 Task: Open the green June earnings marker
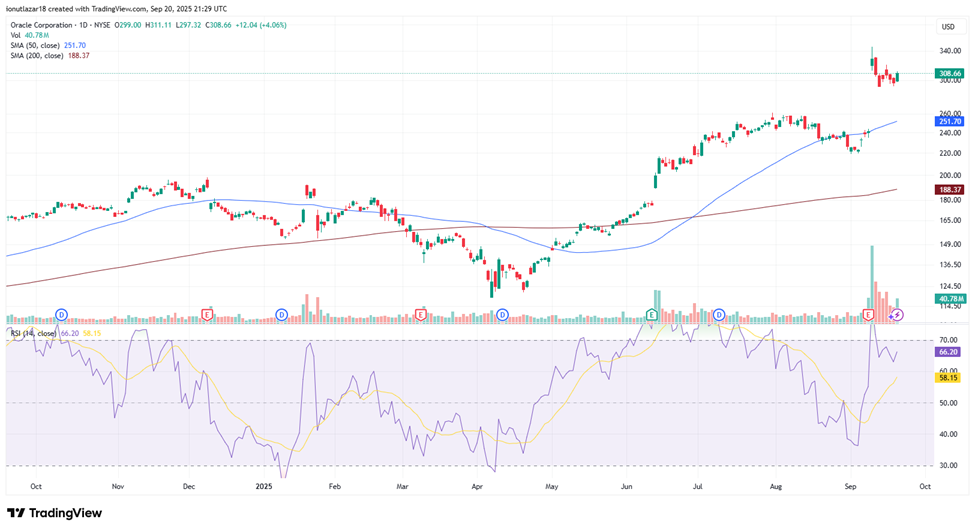pyautogui.click(x=651, y=314)
